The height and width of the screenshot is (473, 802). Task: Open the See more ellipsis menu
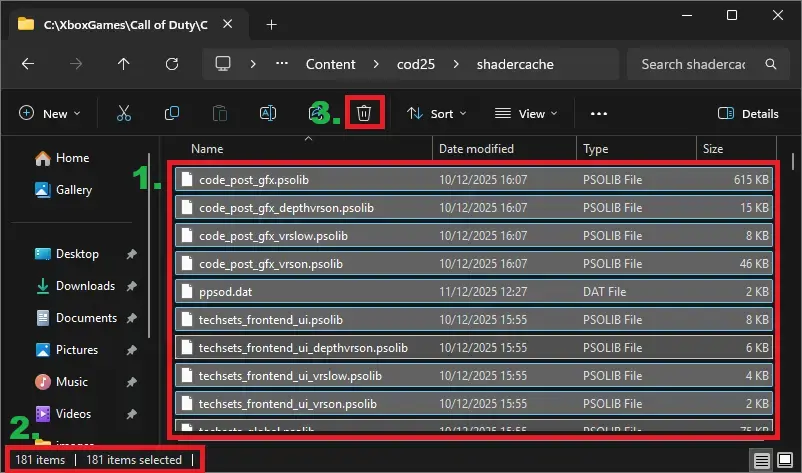[x=598, y=114]
